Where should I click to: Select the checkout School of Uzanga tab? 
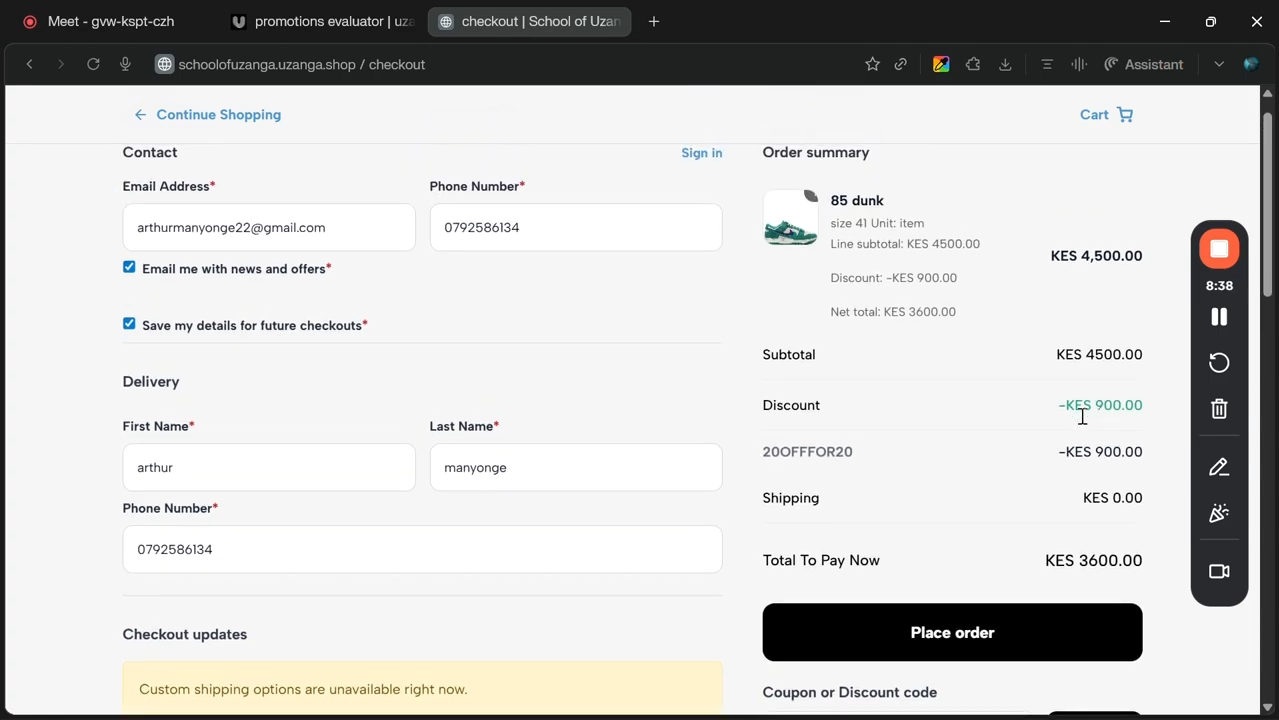coord(529,21)
